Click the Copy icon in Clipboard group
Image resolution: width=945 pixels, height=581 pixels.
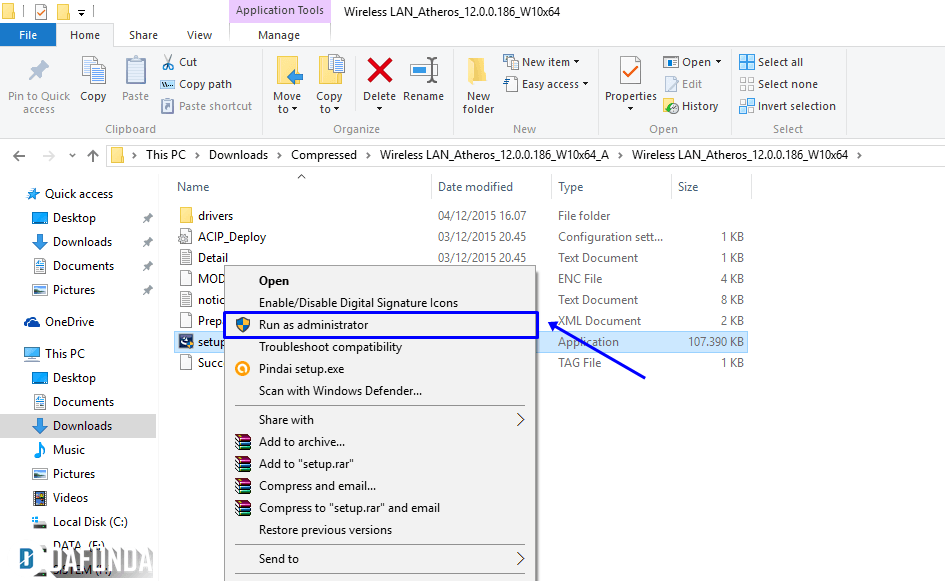click(x=93, y=80)
